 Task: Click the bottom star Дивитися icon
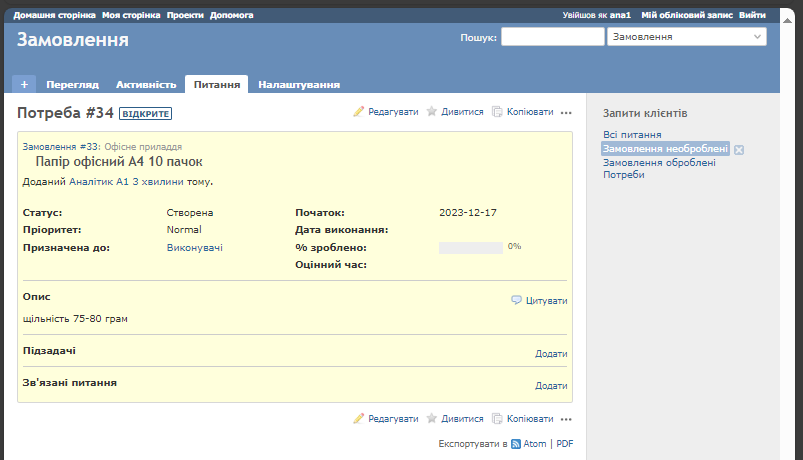[432, 419]
